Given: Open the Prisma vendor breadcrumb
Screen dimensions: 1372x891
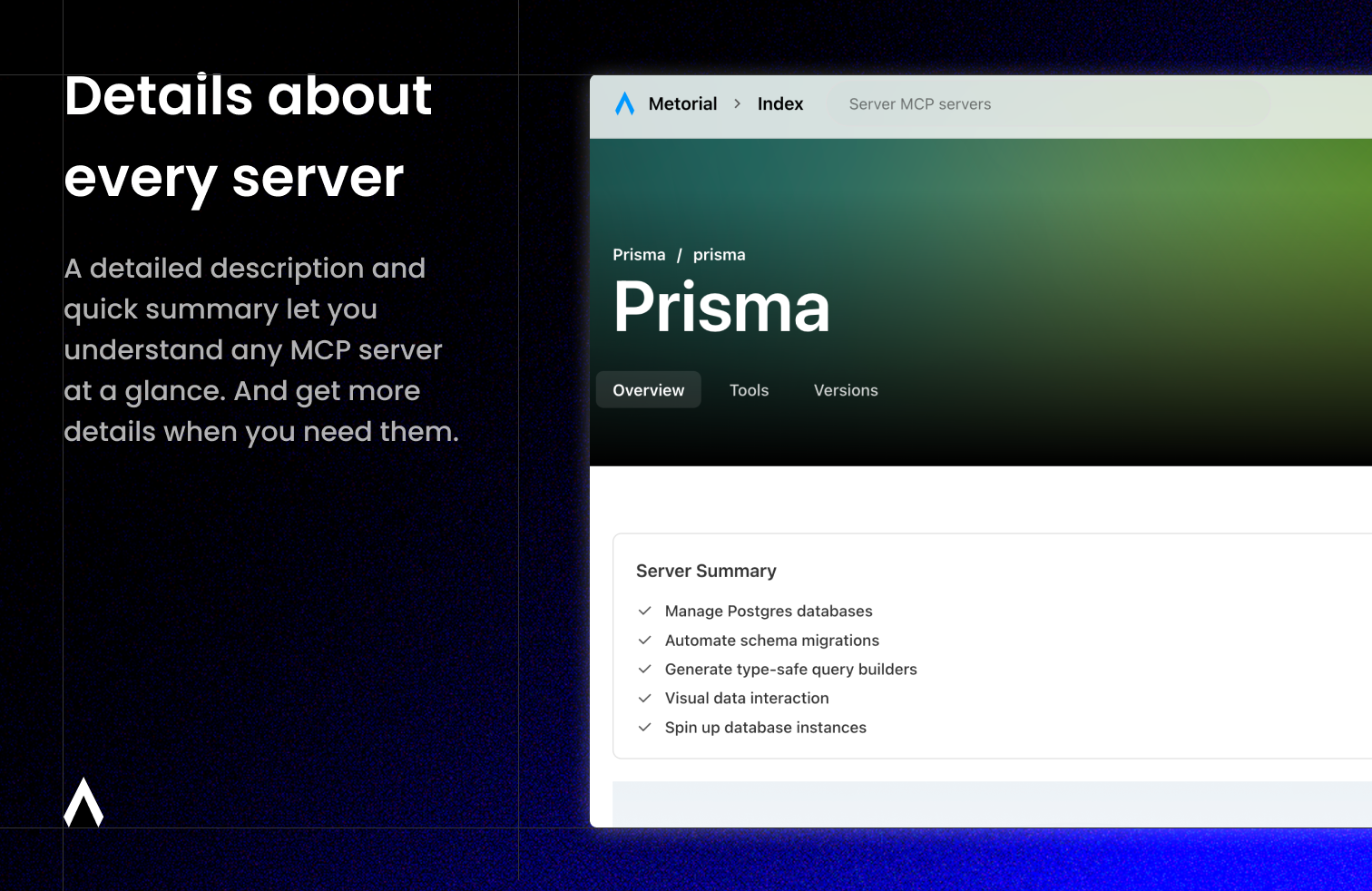Looking at the screenshot, I should pyautogui.click(x=639, y=255).
